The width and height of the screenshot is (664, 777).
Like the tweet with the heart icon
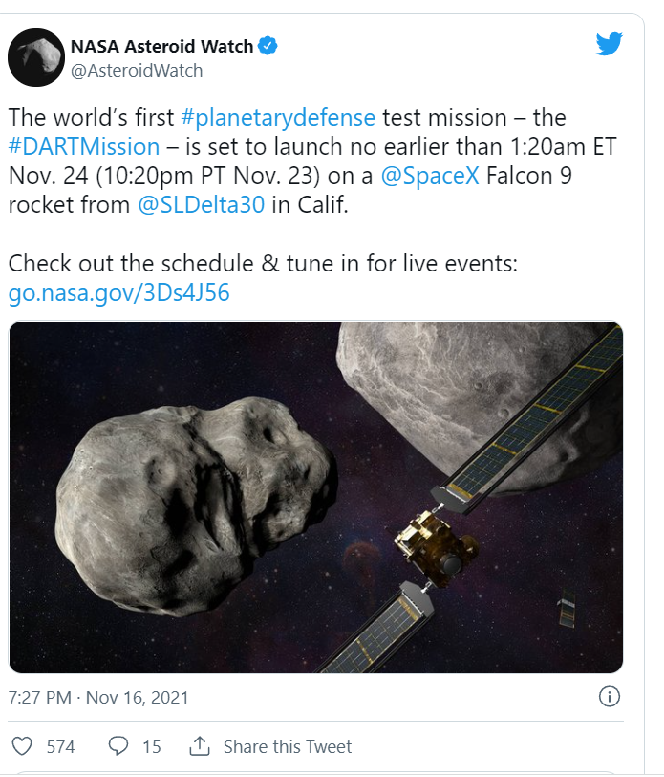22,747
